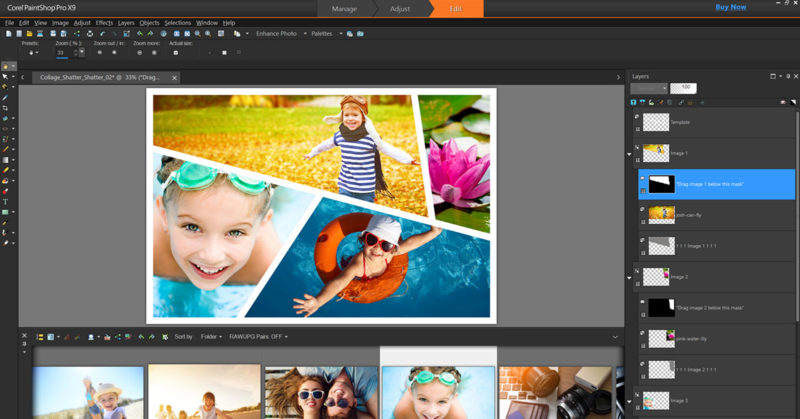Image resolution: width=800 pixels, height=419 pixels.
Task: Select the Text tool in the left toolbar
Action: click(x=6, y=202)
